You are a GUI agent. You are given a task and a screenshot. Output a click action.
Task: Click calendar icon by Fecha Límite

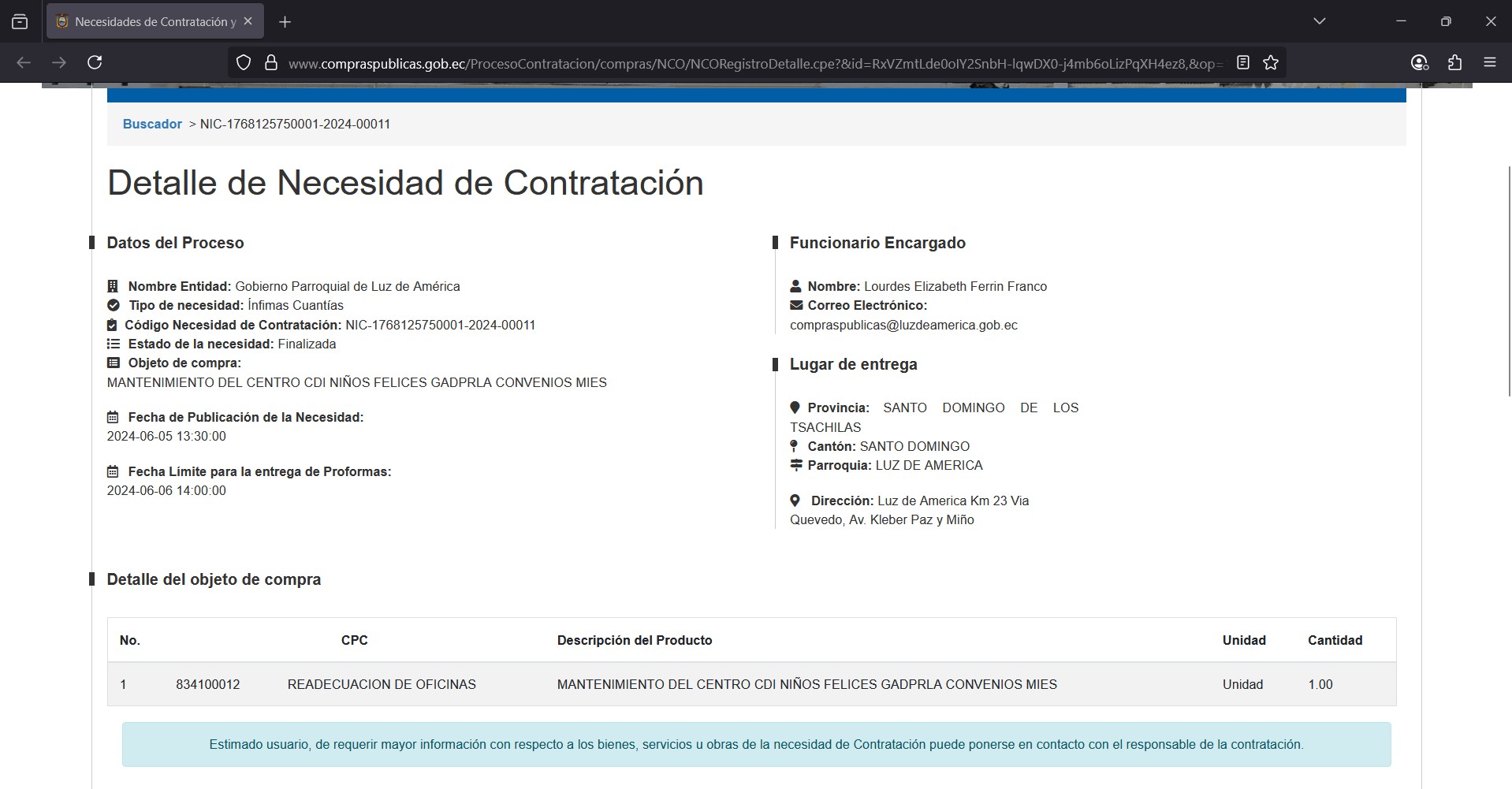point(113,471)
